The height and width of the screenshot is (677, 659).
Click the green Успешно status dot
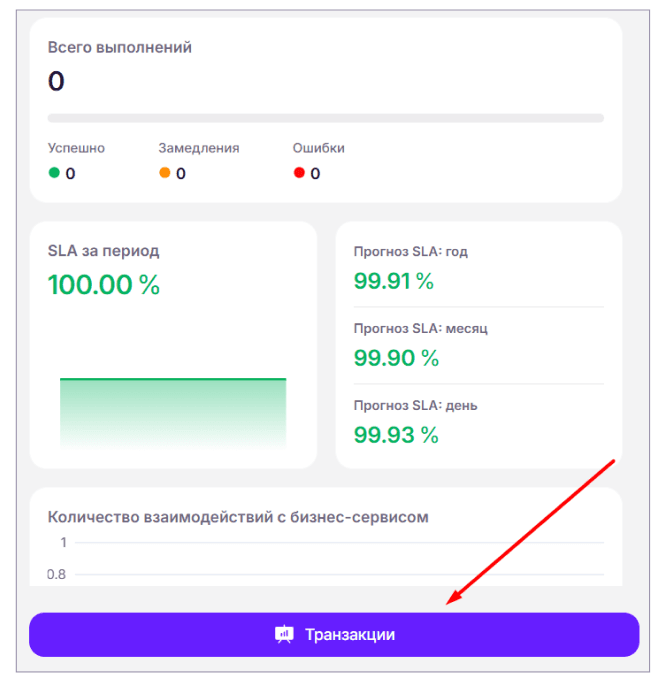[x=54, y=173]
